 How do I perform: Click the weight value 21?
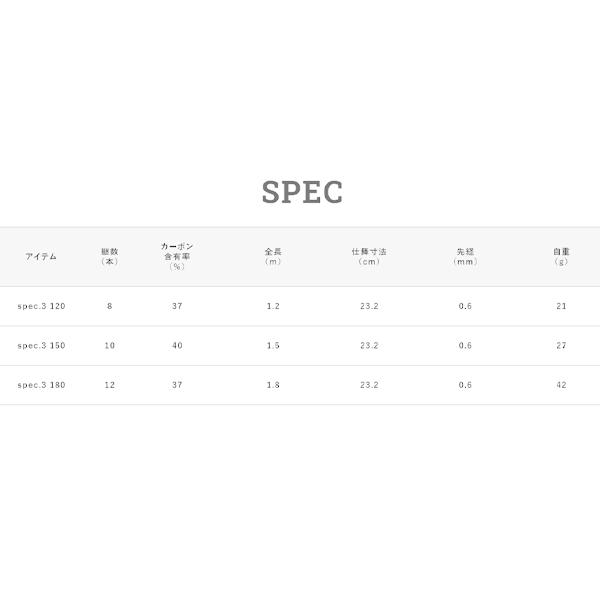pos(561,306)
